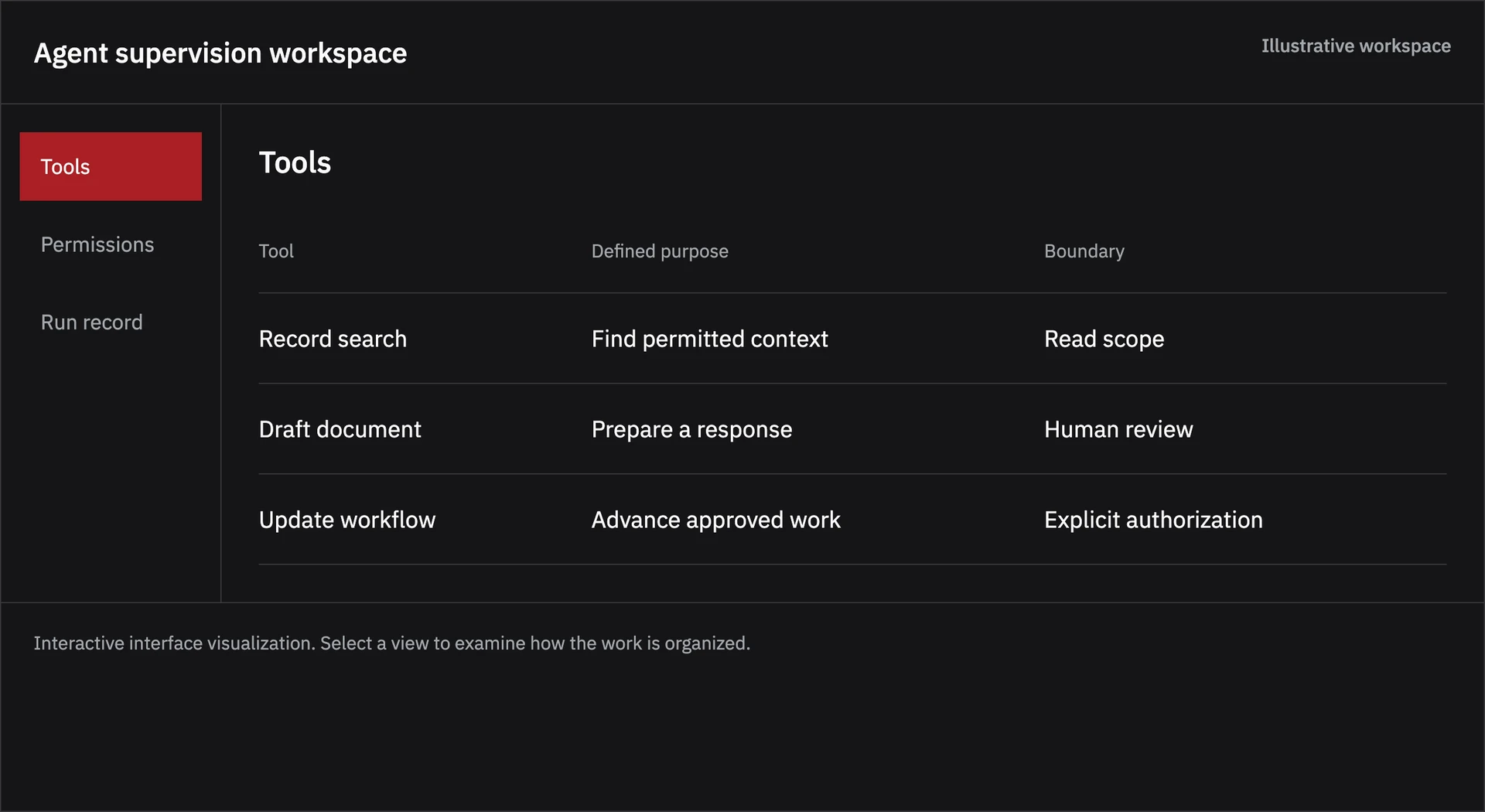Click 'Find permitted context' purpose cell

point(709,339)
